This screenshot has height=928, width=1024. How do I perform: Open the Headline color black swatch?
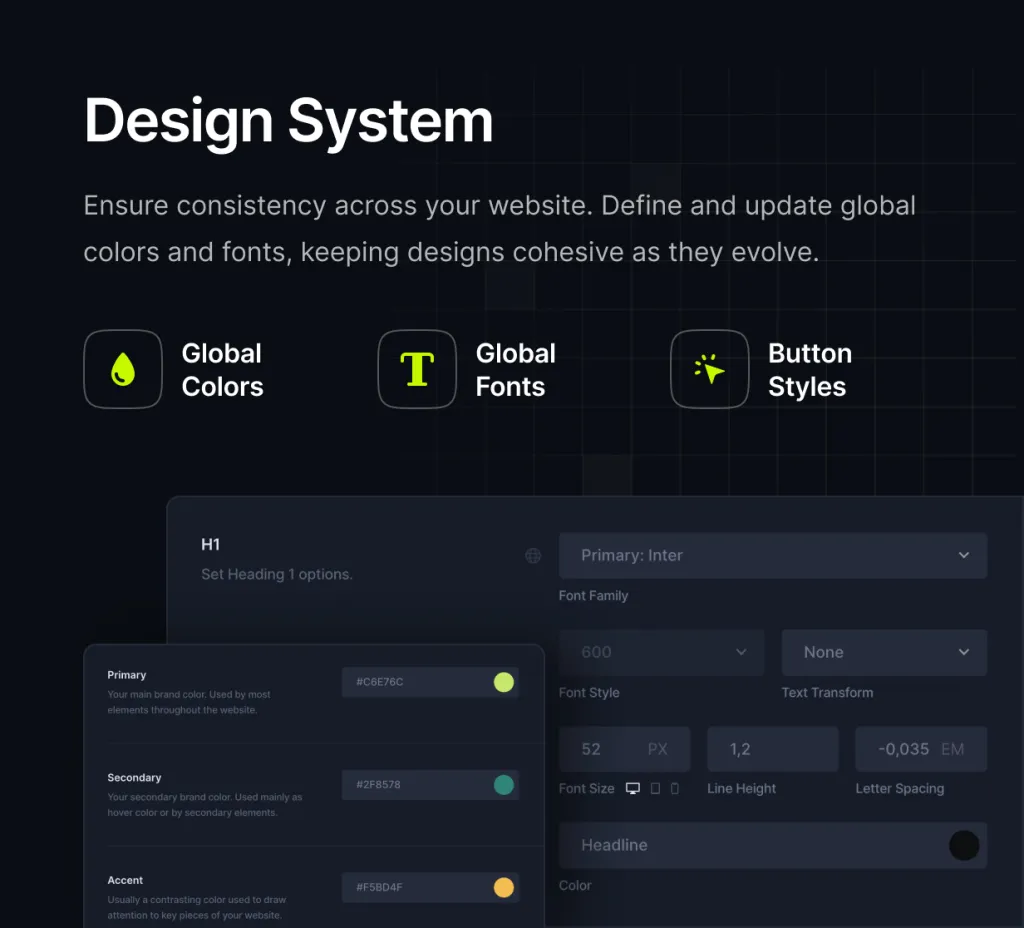(963, 845)
